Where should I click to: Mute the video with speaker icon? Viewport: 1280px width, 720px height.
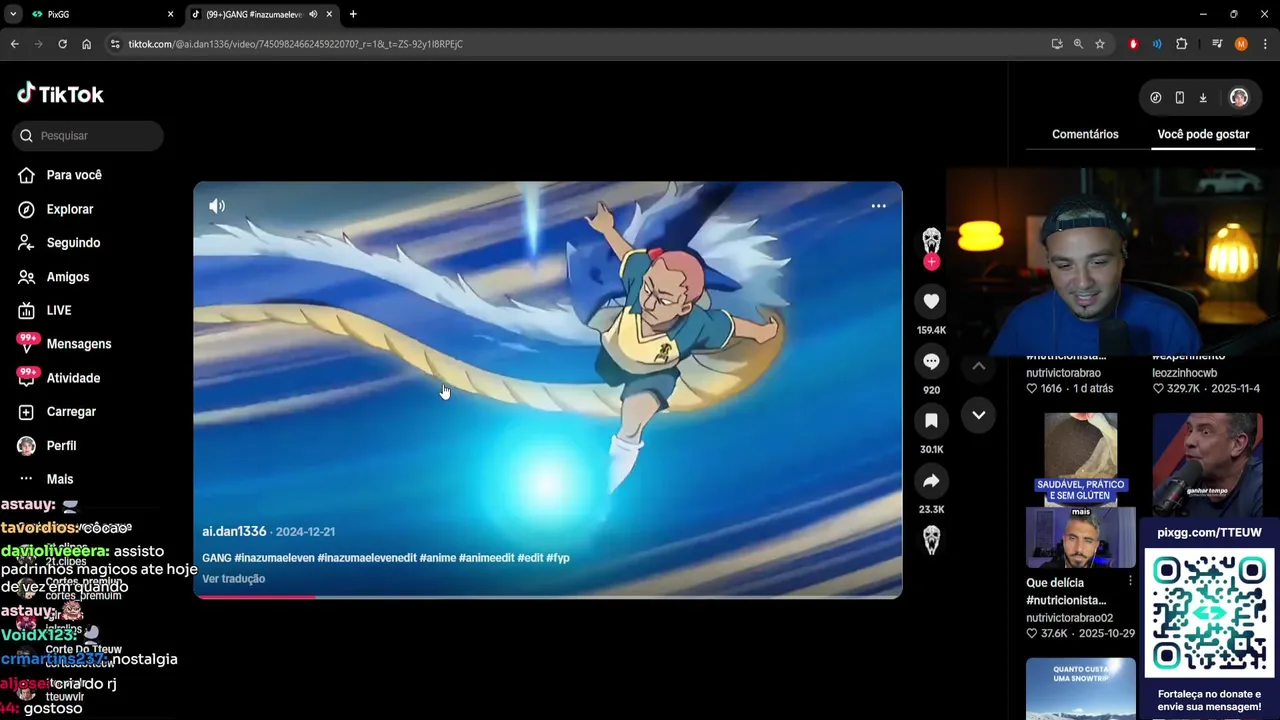[217, 206]
